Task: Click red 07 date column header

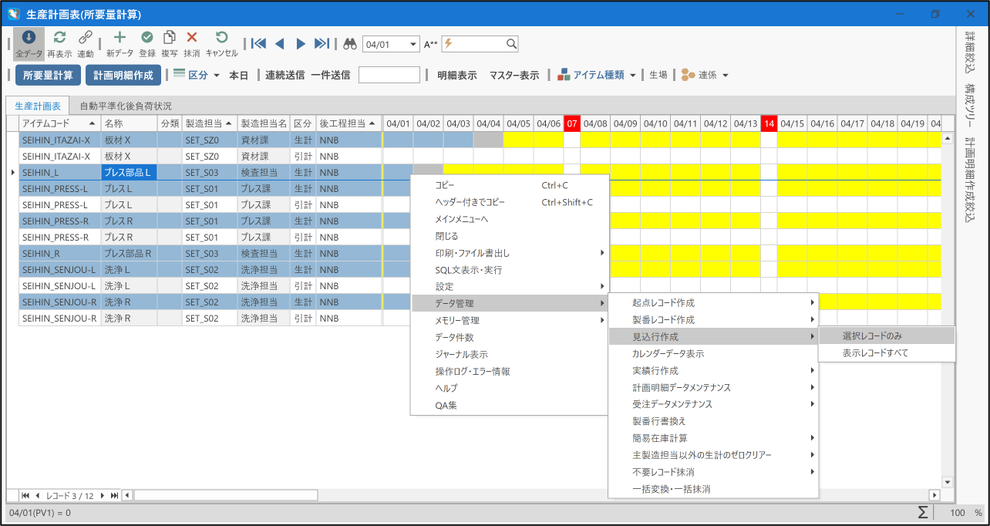Action: pyautogui.click(x=571, y=123)
